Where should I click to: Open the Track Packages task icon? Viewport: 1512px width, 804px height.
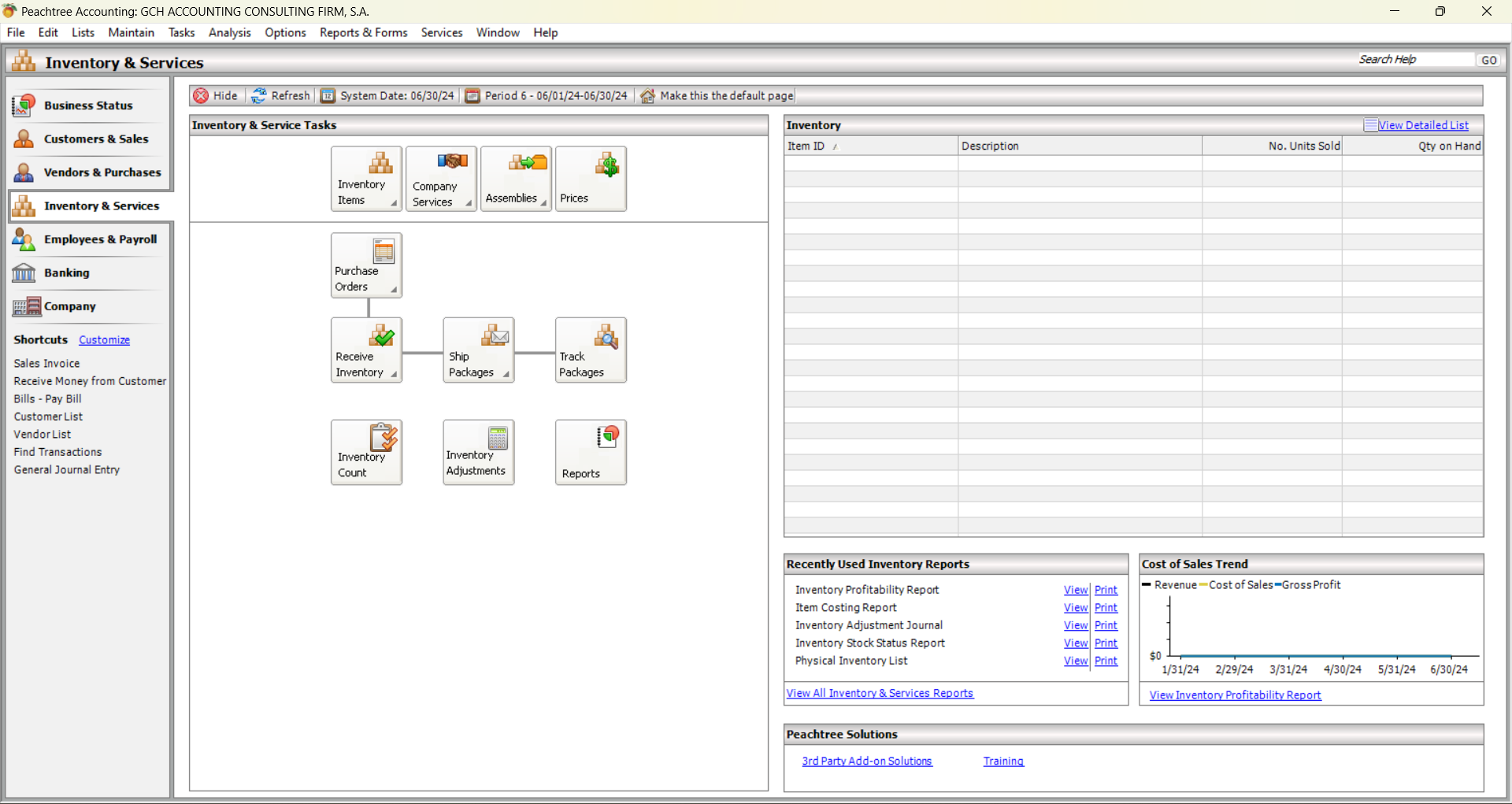coord(591,350)
